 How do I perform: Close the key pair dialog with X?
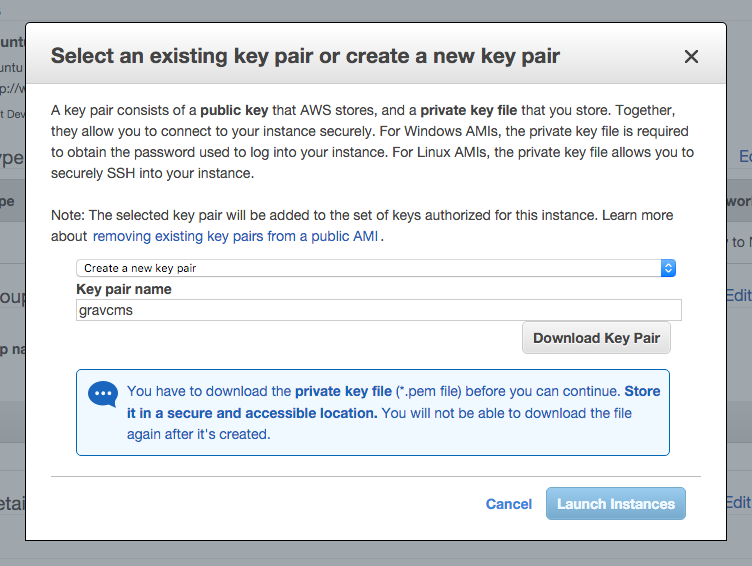tap(691, 57)
